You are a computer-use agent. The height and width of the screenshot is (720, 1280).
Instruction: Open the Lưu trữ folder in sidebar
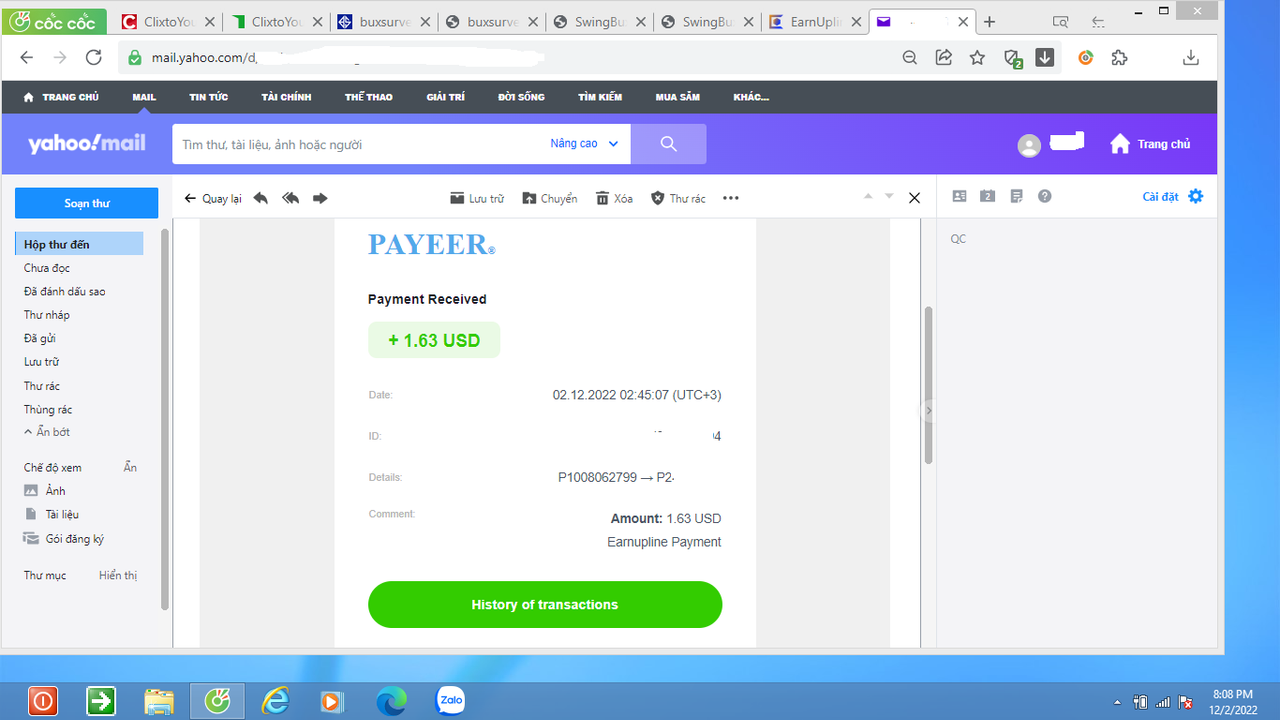[42, 362]
